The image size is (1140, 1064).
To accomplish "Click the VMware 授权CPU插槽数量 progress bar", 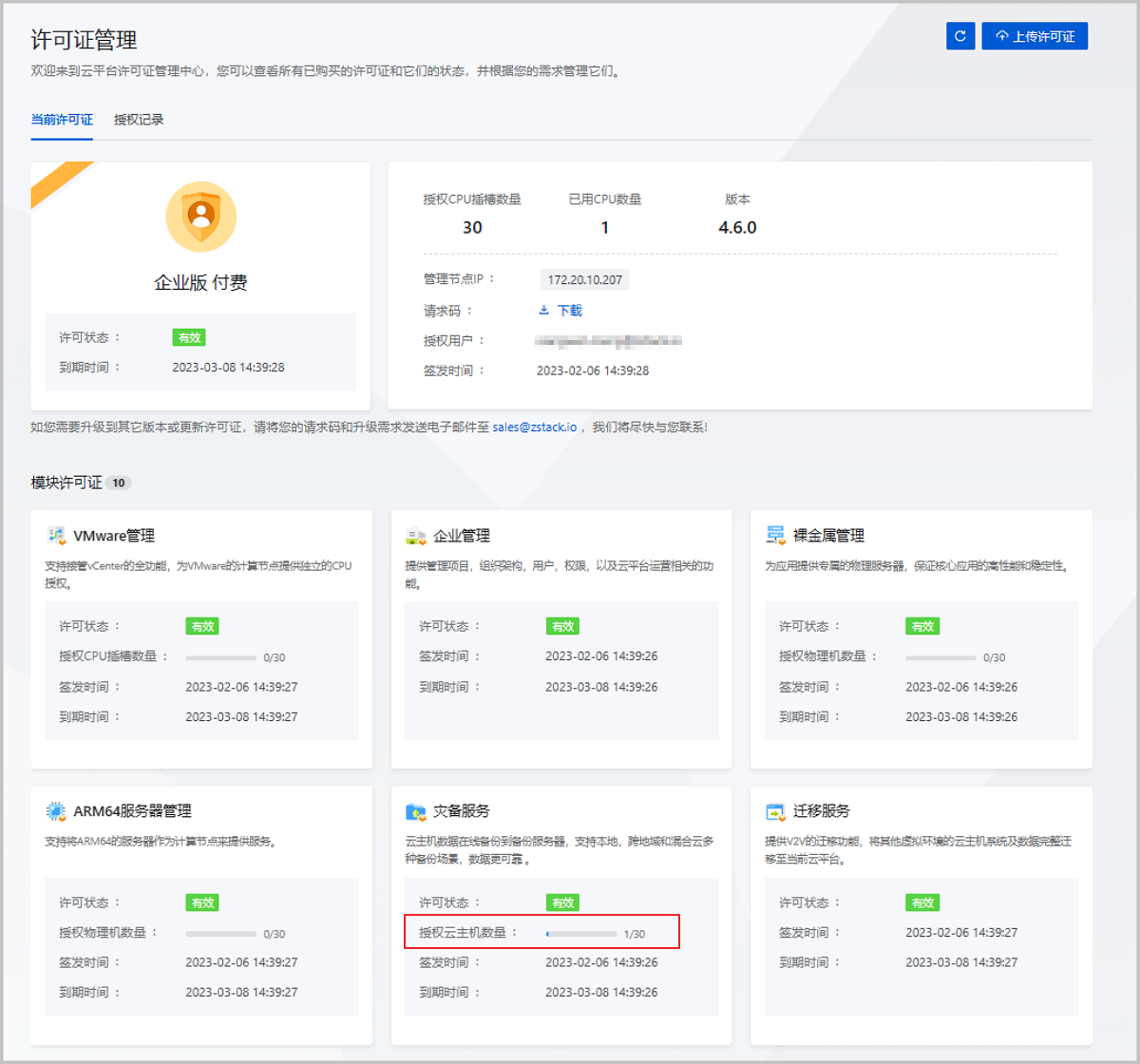I will tap(220, 657).
